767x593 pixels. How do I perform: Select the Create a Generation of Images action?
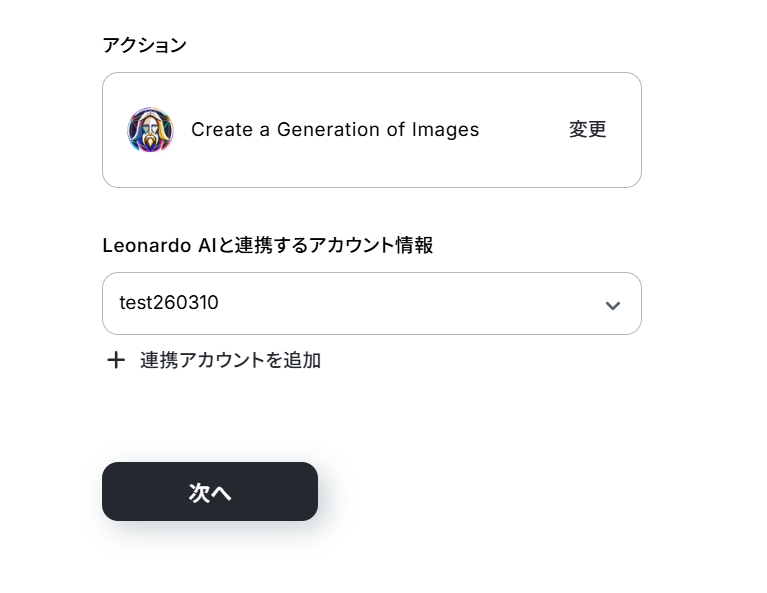pos(335,130)
